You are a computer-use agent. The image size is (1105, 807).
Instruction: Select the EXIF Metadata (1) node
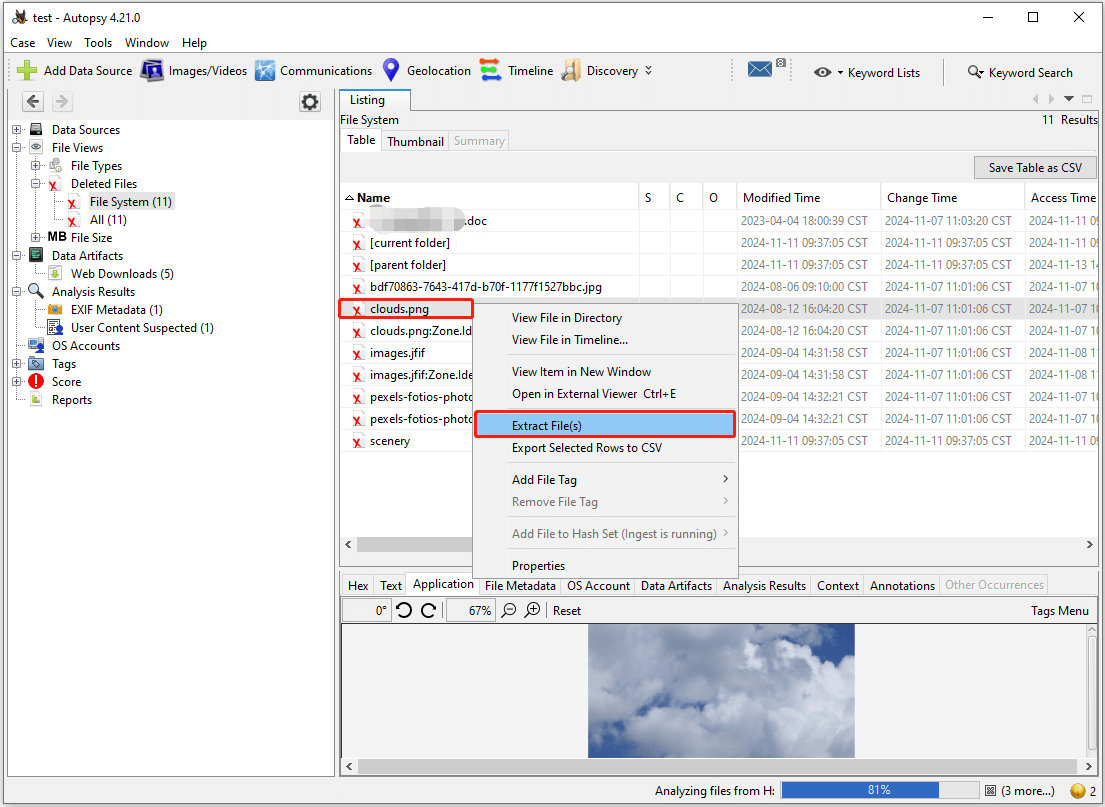tap(116, 309)
